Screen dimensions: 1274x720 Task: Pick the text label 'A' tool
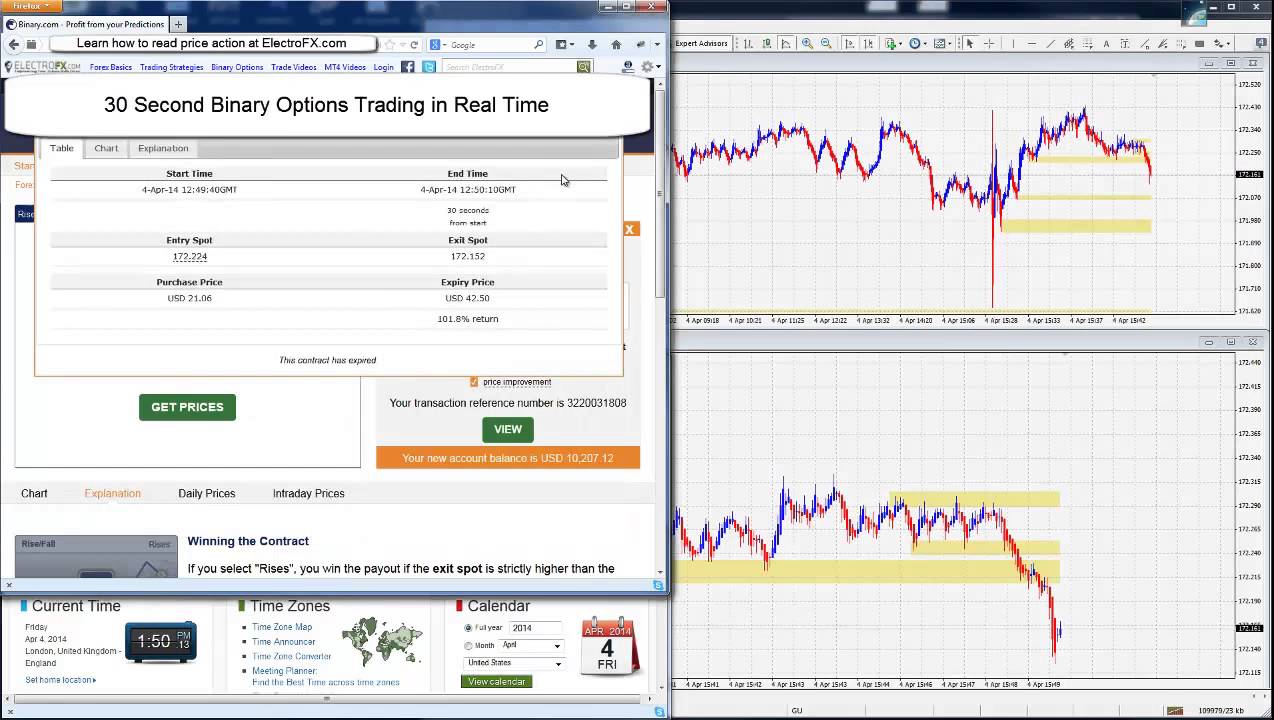pyautogui.click(x=1107, y=44)
